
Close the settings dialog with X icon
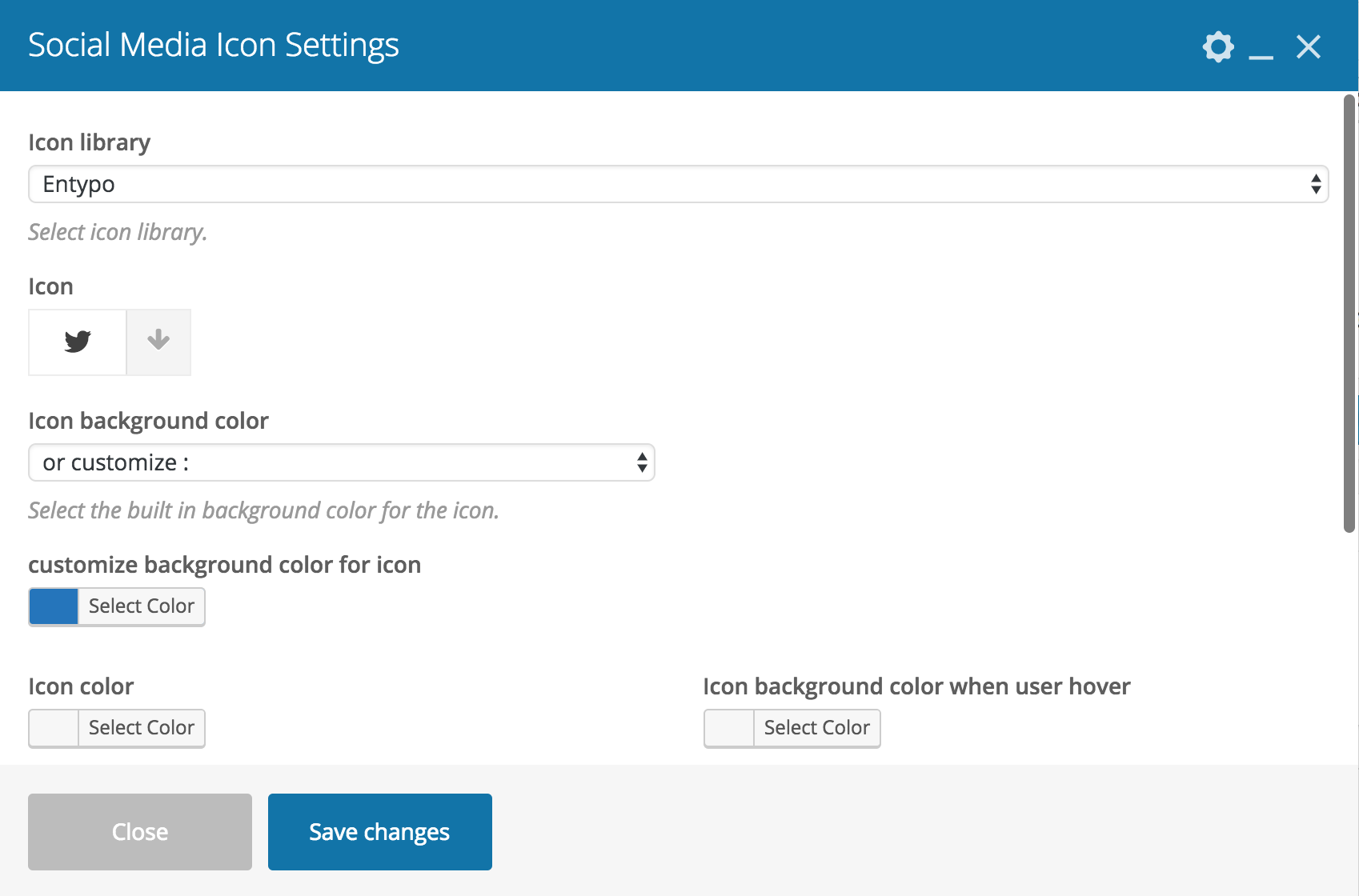(1309, 46)
